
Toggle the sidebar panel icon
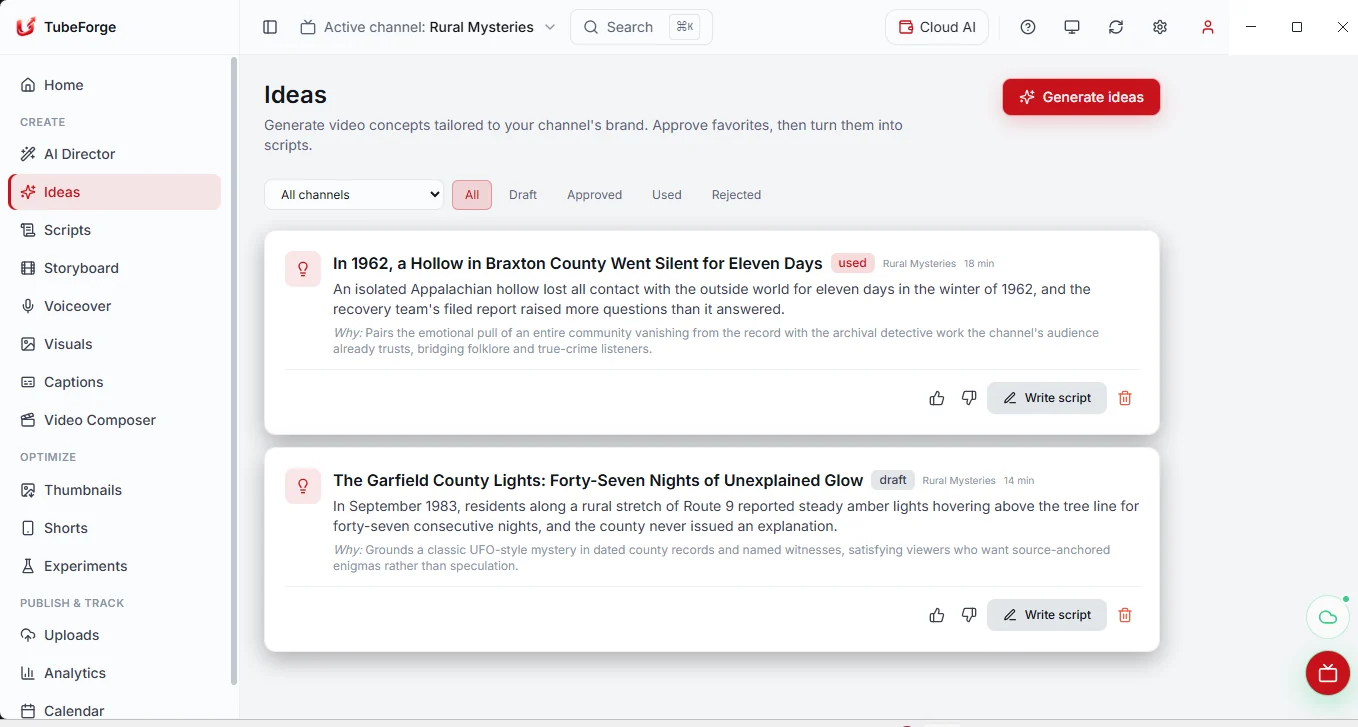pyautogui.click(x=270, y=27)
